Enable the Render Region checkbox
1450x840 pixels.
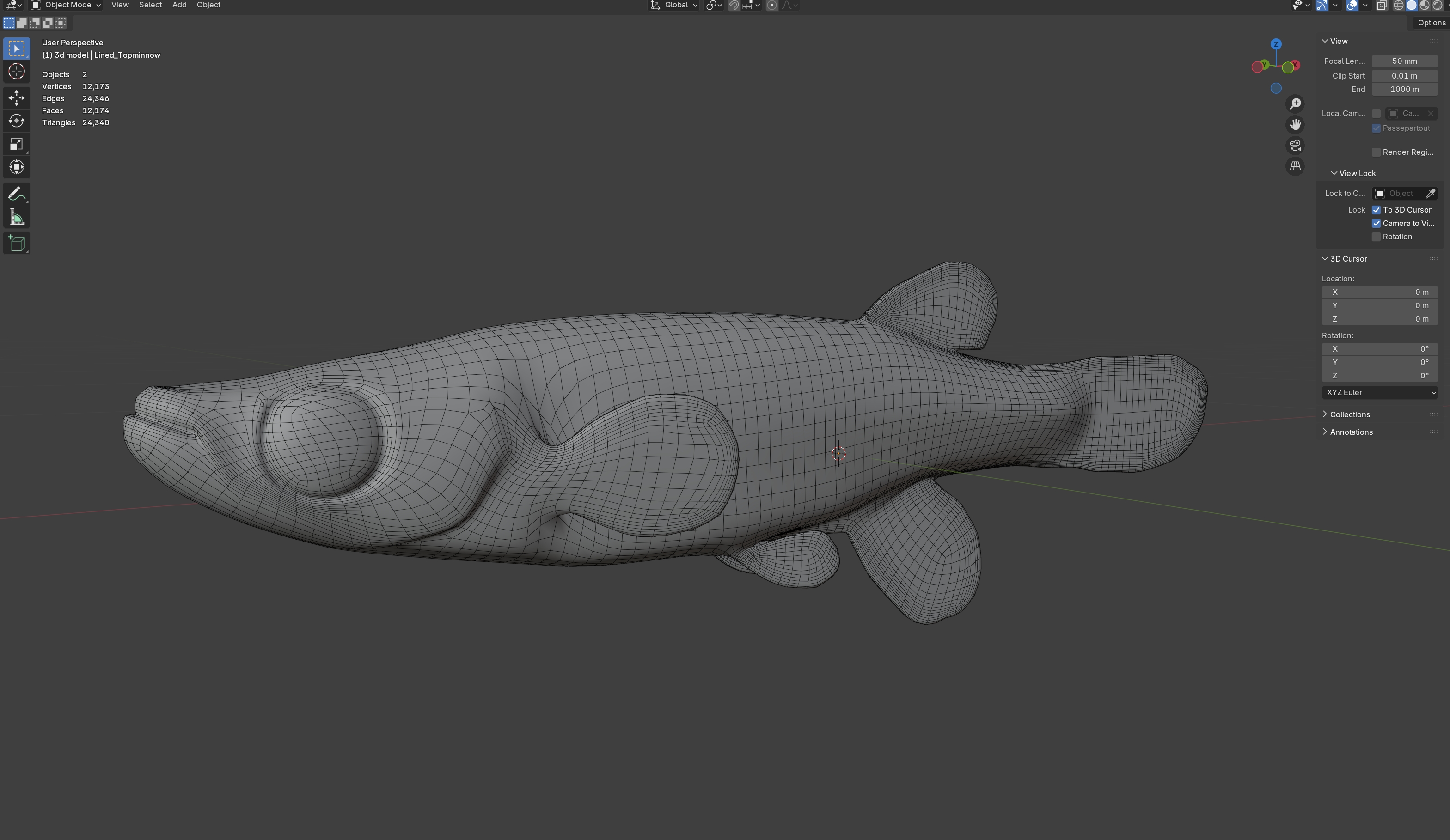tap(1376, 152)
